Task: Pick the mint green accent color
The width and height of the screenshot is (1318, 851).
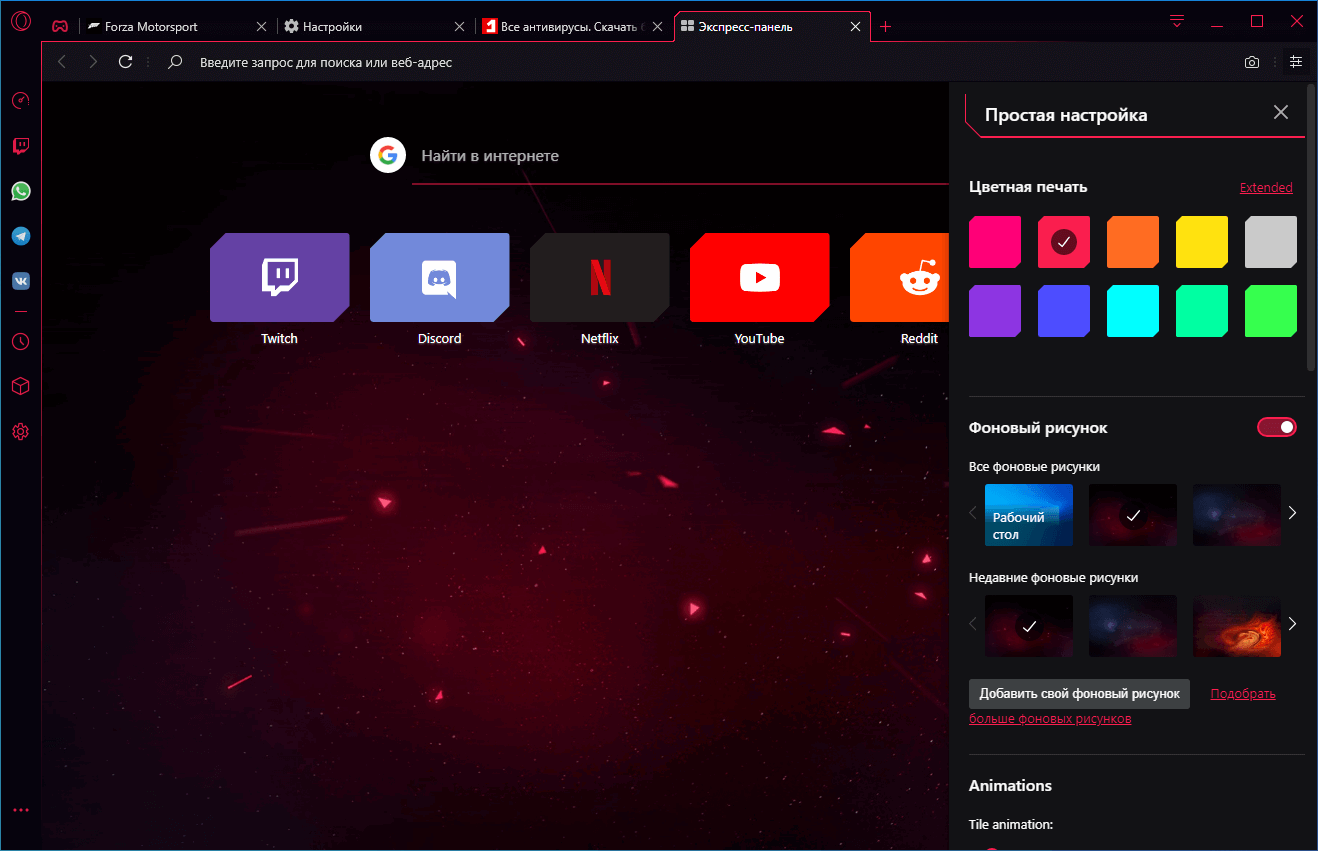Action: pyautogui.click(x=1202, y=311)
